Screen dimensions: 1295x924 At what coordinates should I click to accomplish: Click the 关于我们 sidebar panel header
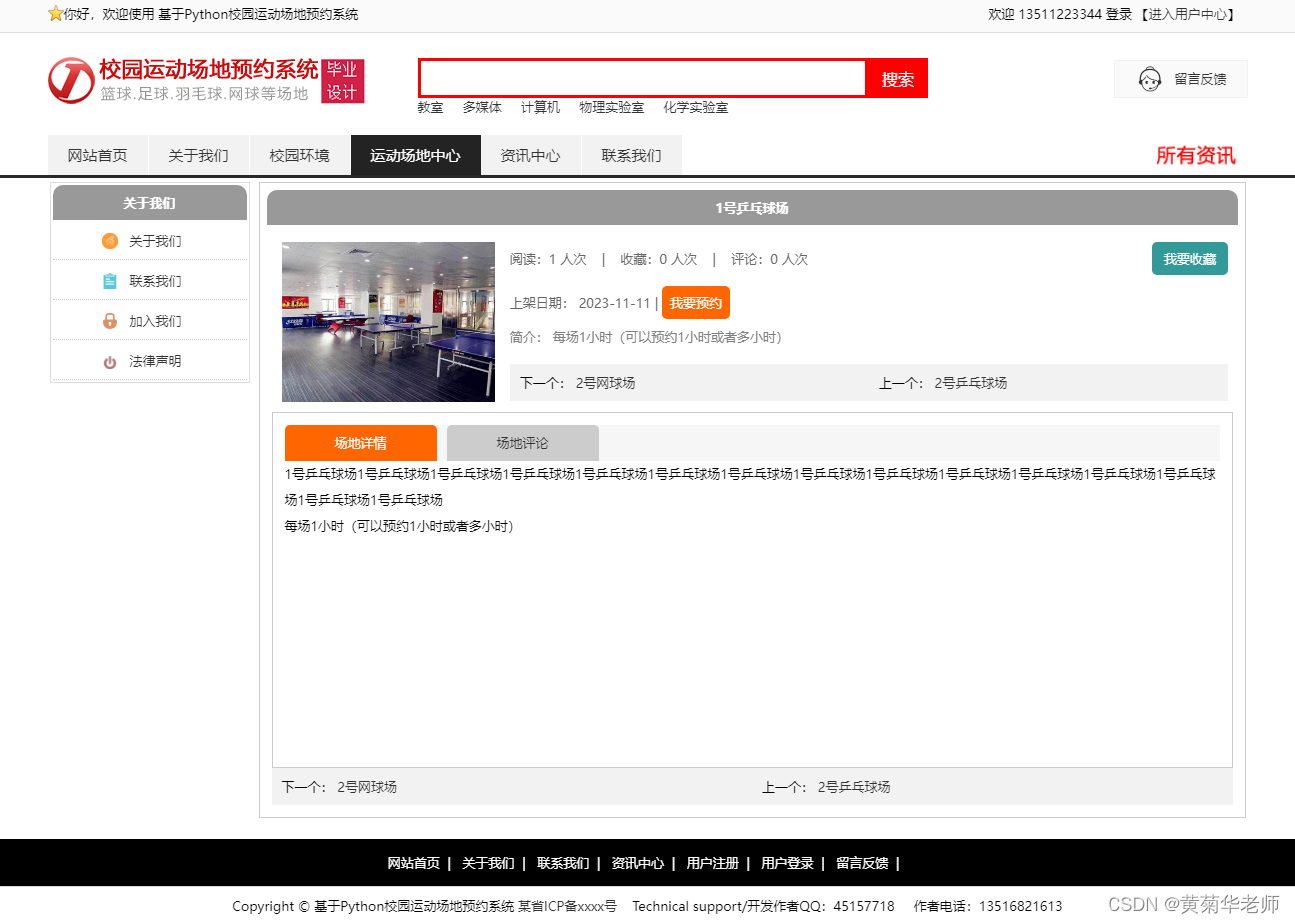[150, 203]
